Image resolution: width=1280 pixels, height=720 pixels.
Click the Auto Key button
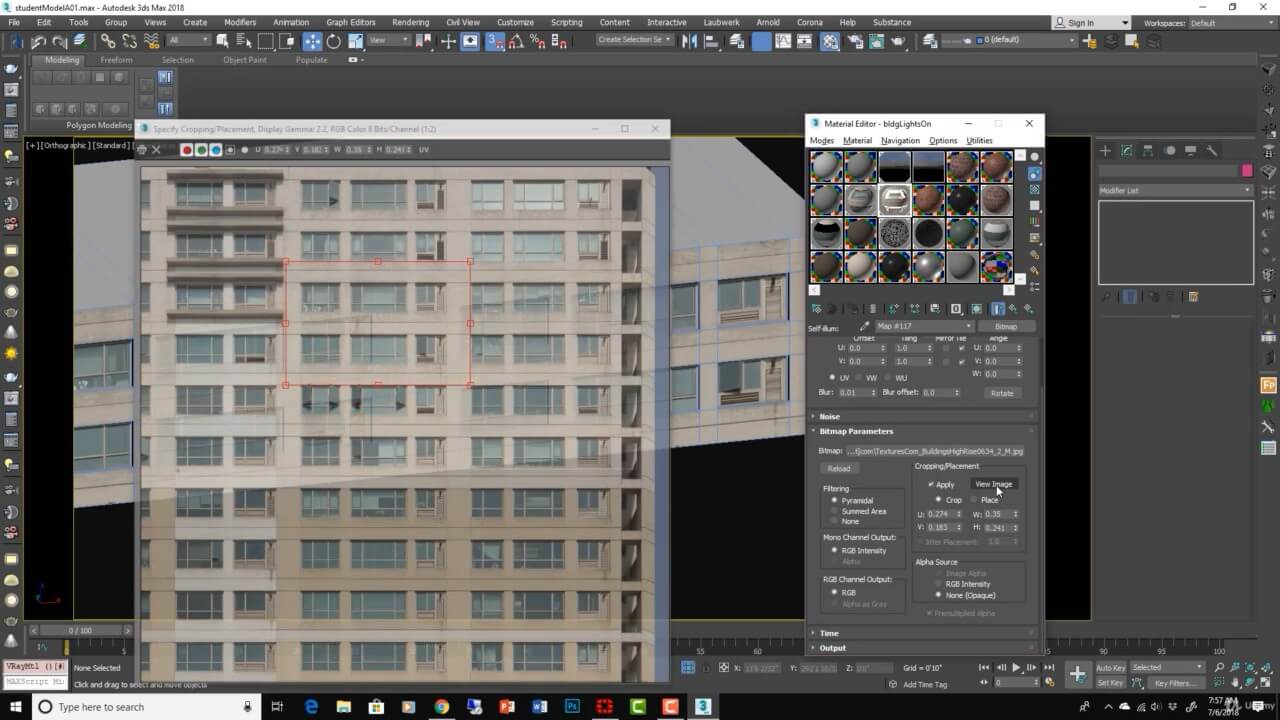tap(1110, 667)
